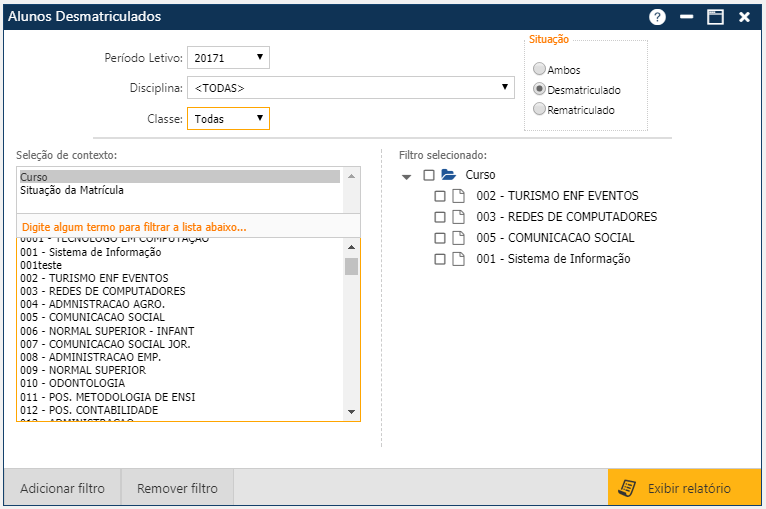Select Situação da Matrícula context
This screenshot has width=766, height=509.
point(71,190)
